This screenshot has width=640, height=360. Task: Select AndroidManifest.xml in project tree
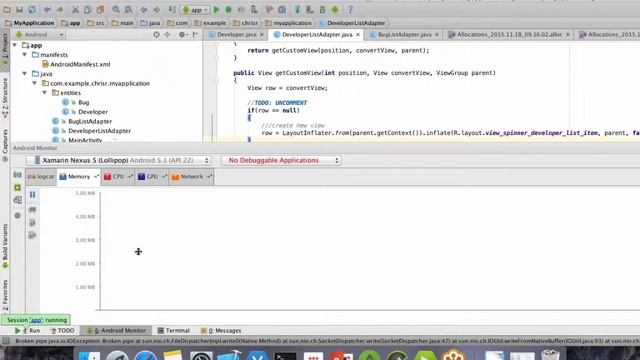76,64
